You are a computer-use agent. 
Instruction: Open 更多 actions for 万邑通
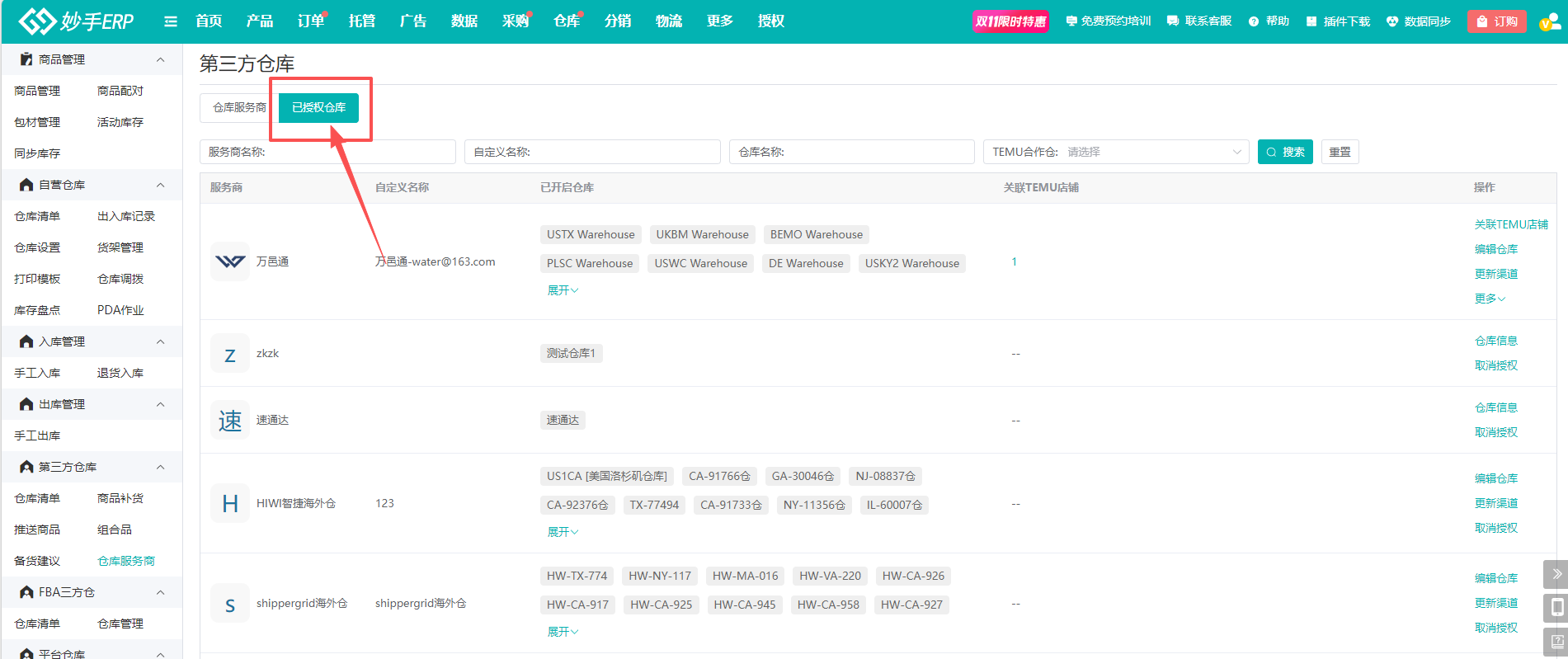click(1490, 299)
